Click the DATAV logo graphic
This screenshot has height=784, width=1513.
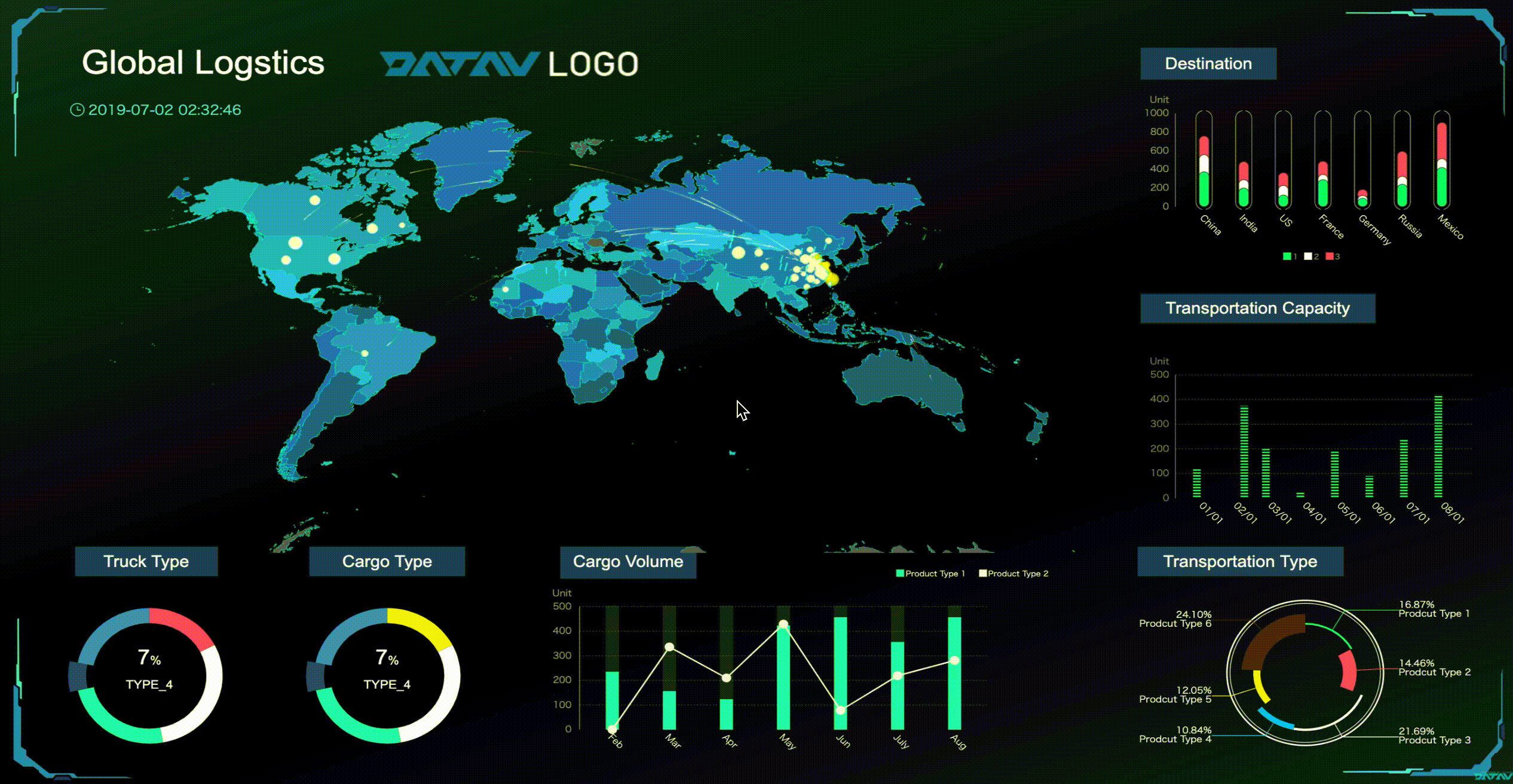click(459, 64)
